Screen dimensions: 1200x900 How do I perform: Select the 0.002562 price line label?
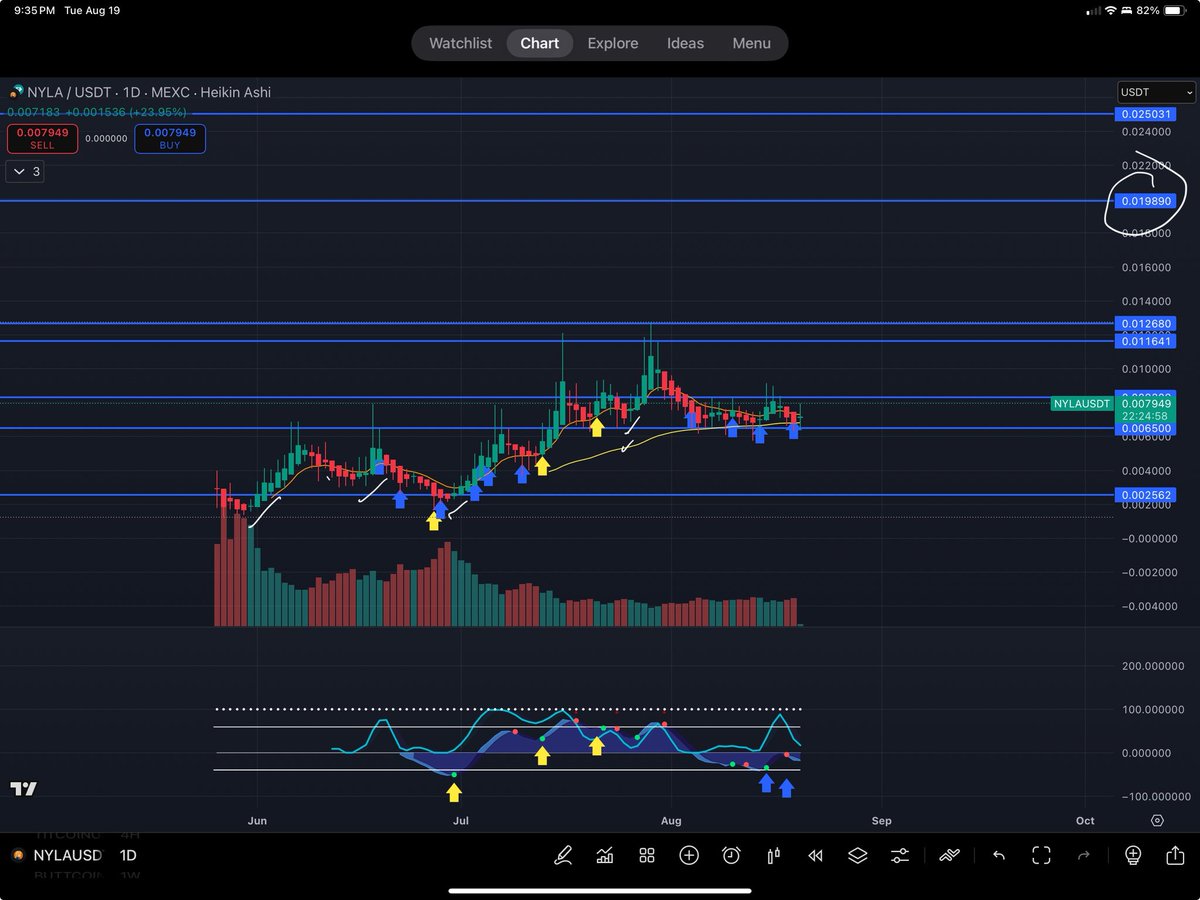pos(1146,495)
